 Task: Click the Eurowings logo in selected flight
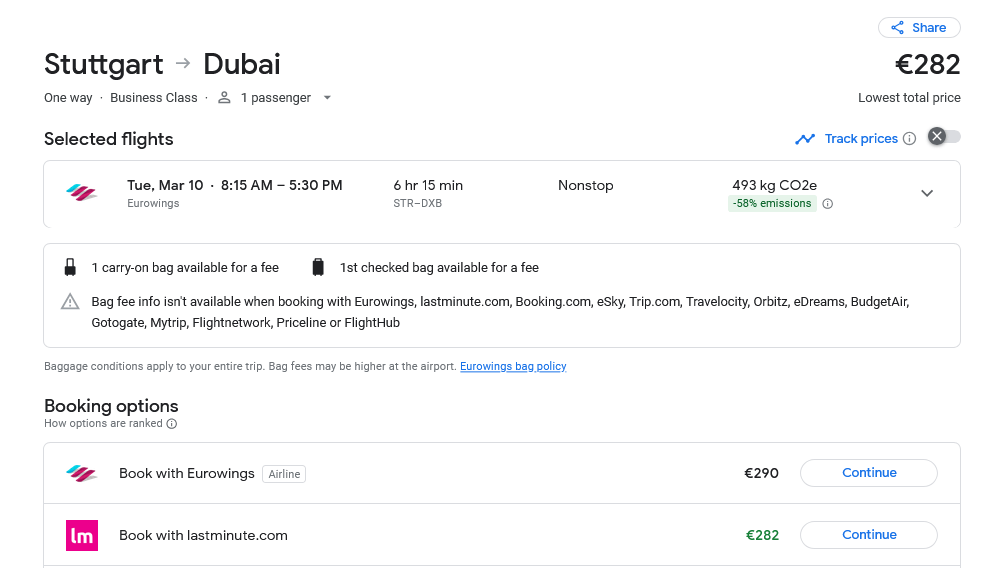tap(82, 193)
